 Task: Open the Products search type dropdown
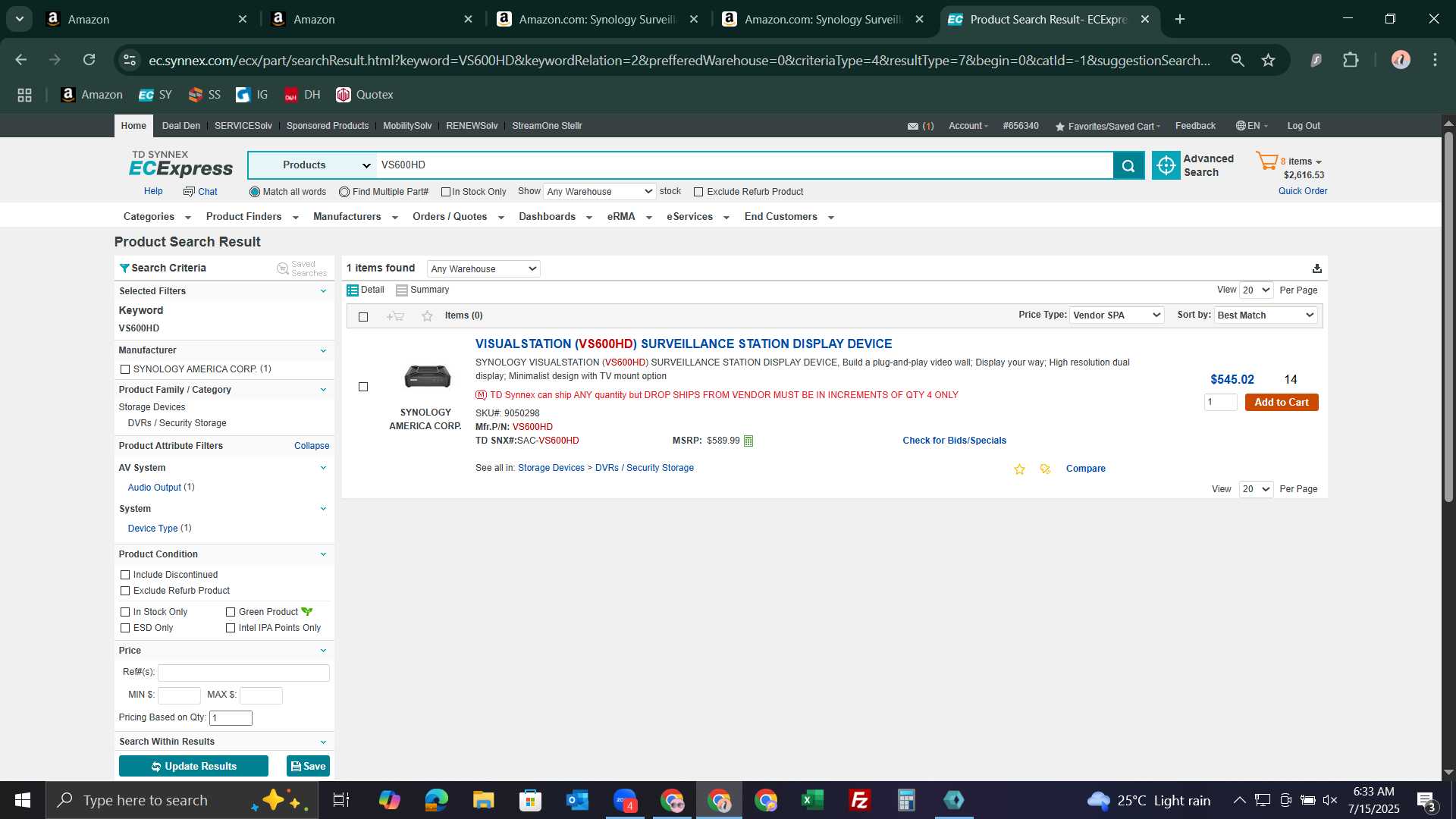click(312, 165)
